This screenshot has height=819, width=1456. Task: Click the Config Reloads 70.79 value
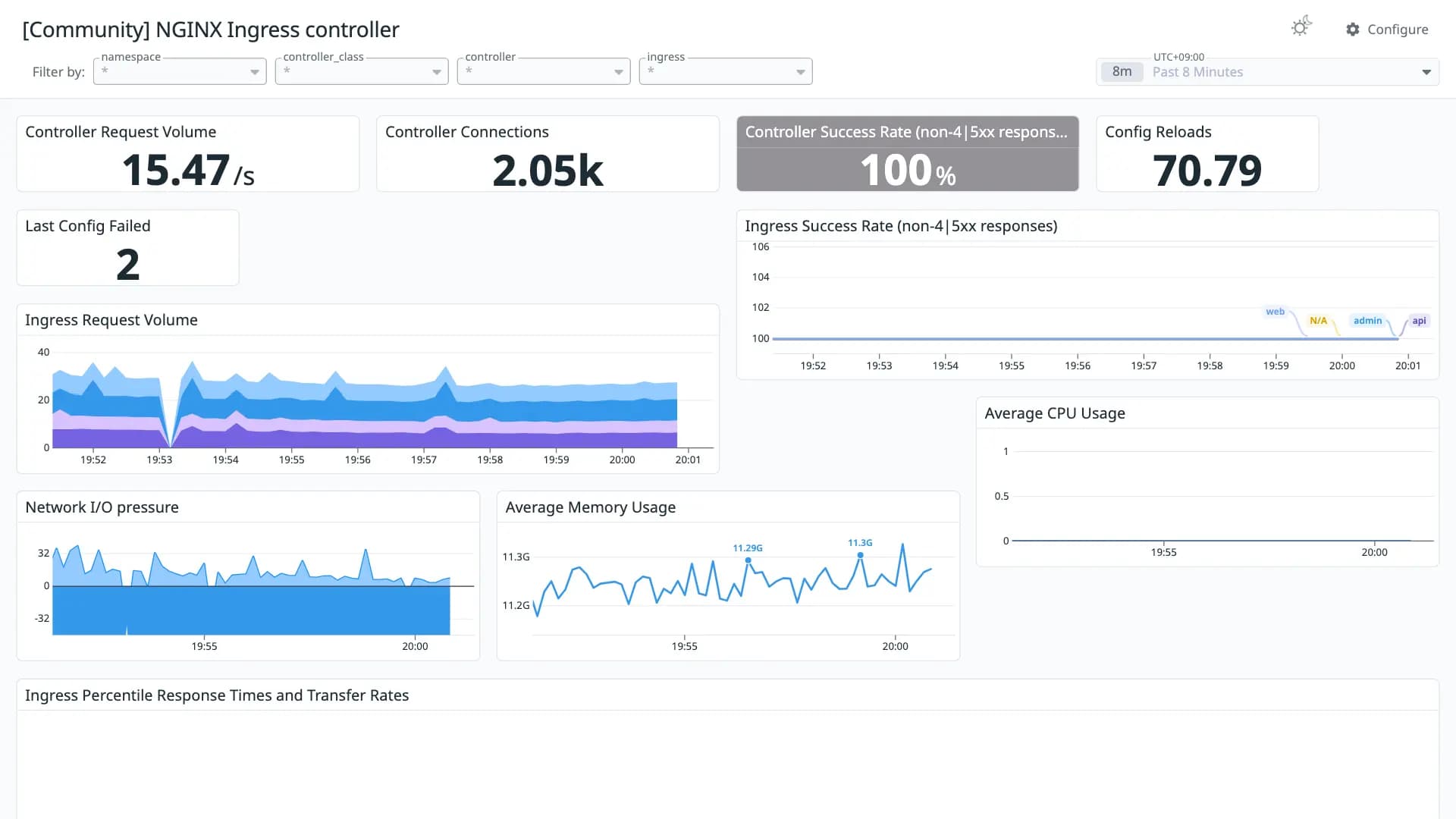pyautogui.click(x=1207, y=171)
